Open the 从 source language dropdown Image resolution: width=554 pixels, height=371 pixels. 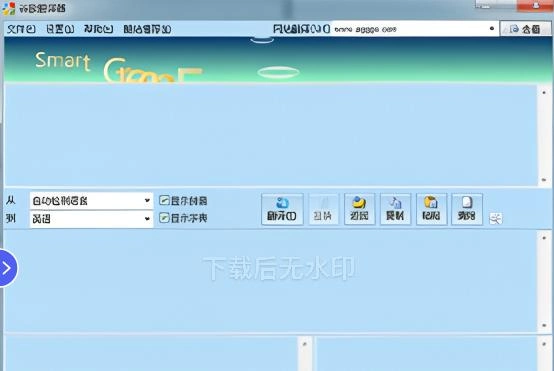click(92, 201)
